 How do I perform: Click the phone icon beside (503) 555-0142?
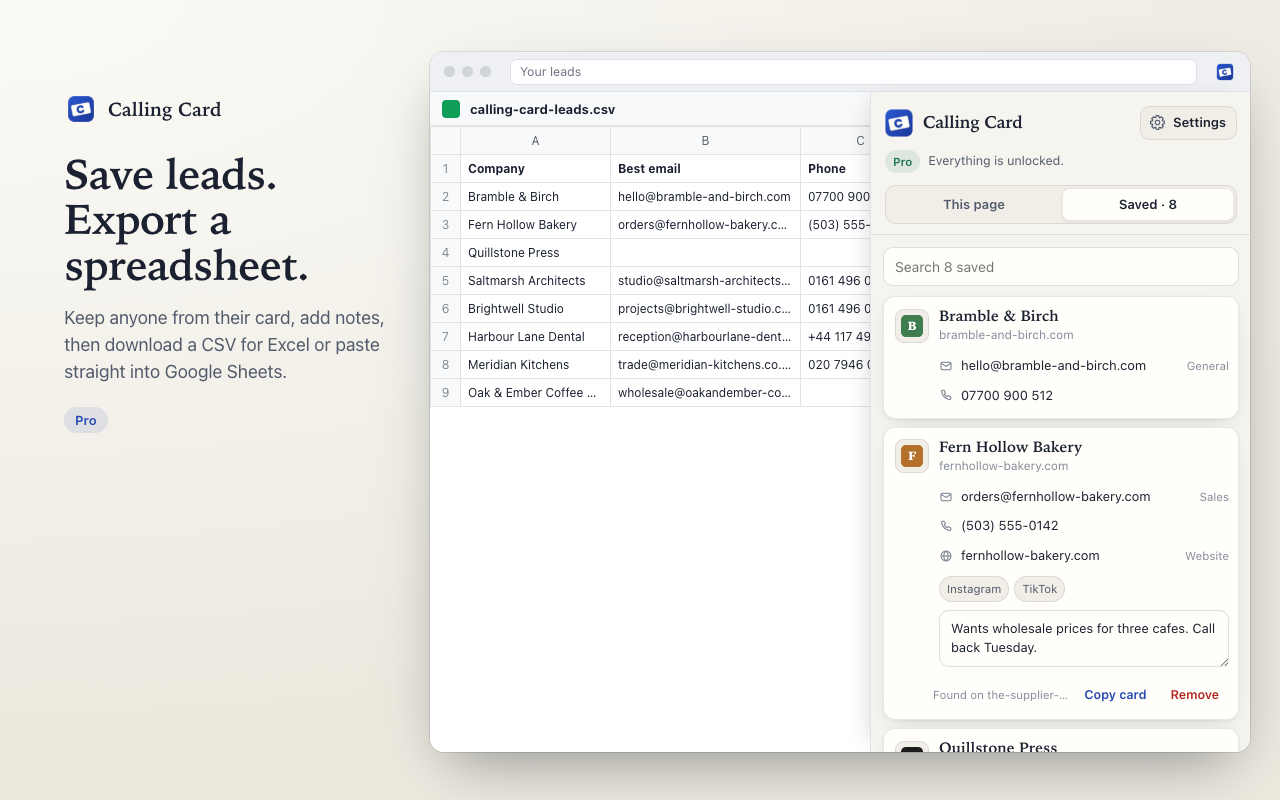946,526
